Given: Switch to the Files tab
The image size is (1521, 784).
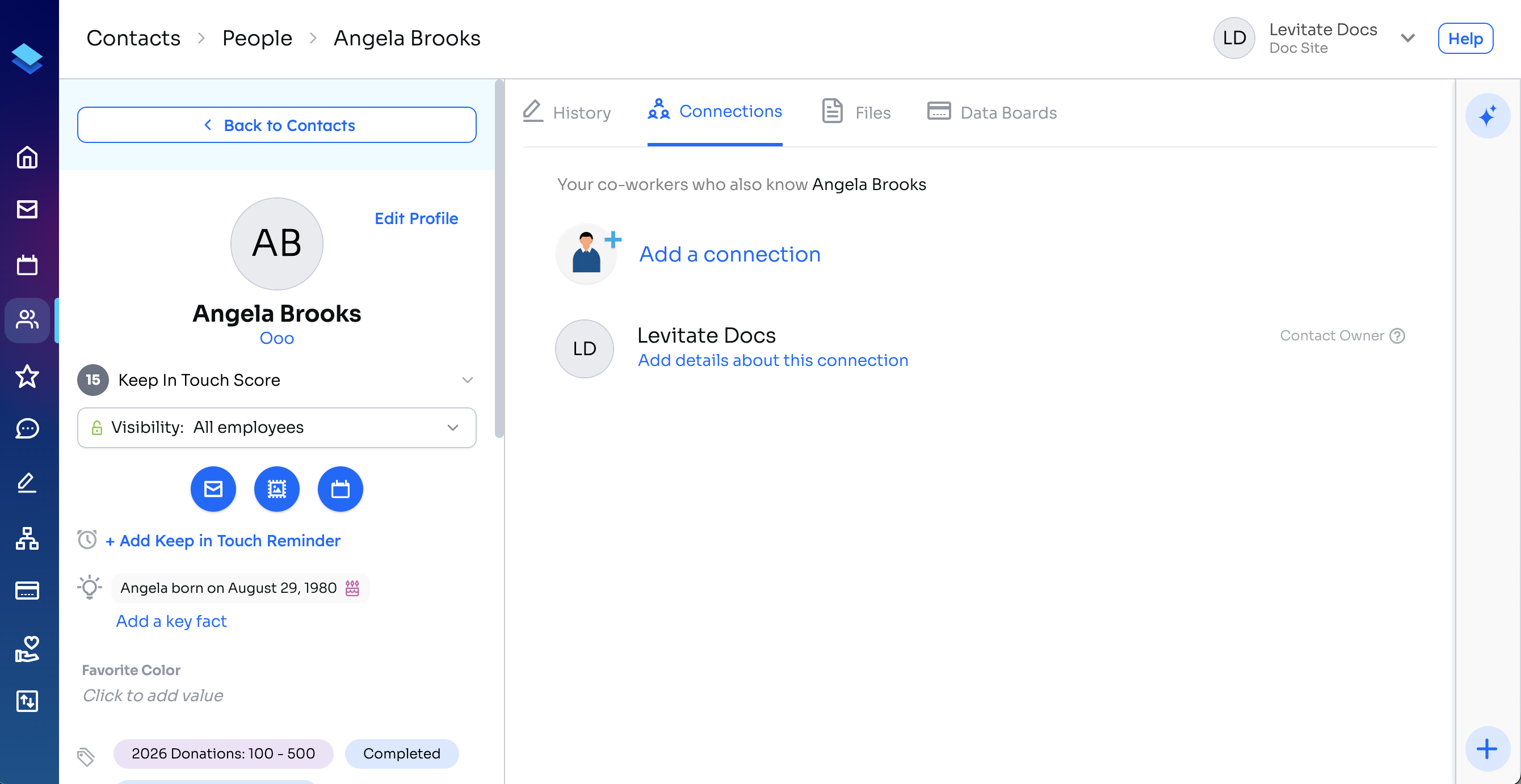Looking at the screenshot, I should click(x=857, y=112).
